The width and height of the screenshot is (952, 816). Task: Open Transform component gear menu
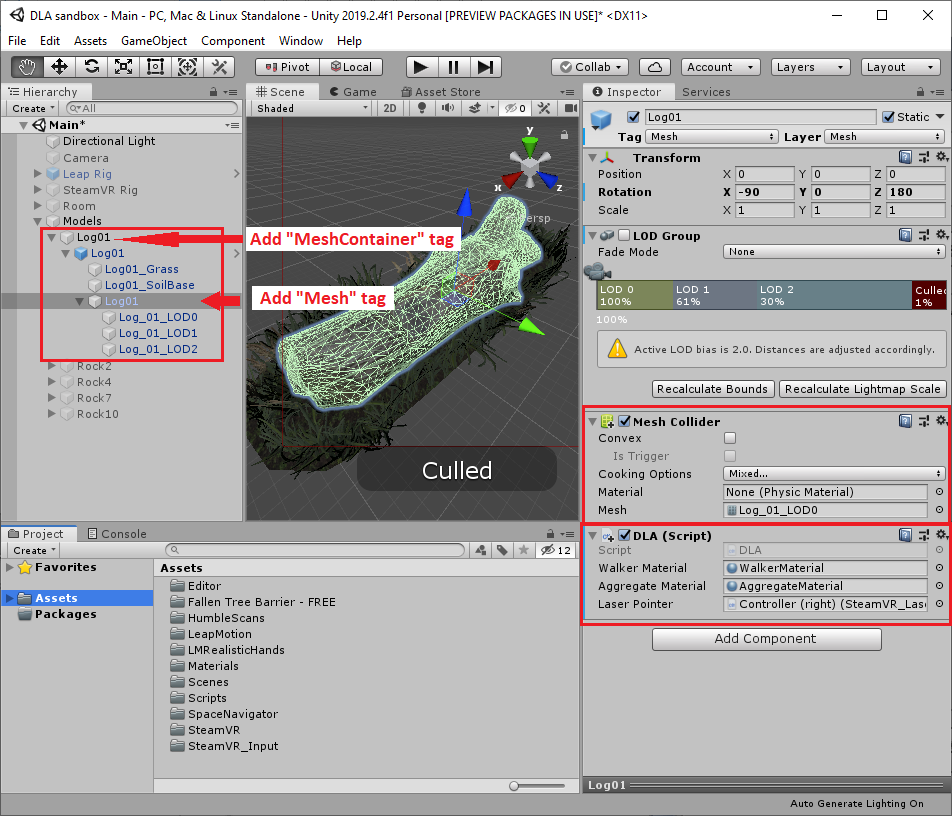(x=941, y=157)
